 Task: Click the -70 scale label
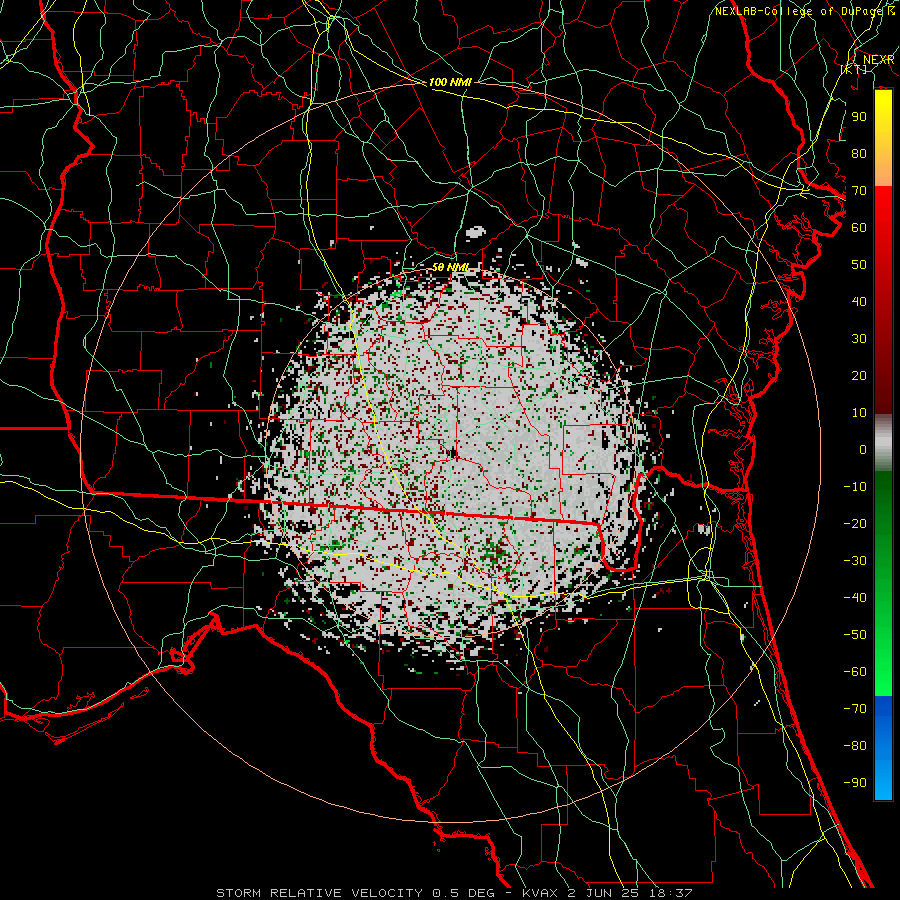point(855,709)
